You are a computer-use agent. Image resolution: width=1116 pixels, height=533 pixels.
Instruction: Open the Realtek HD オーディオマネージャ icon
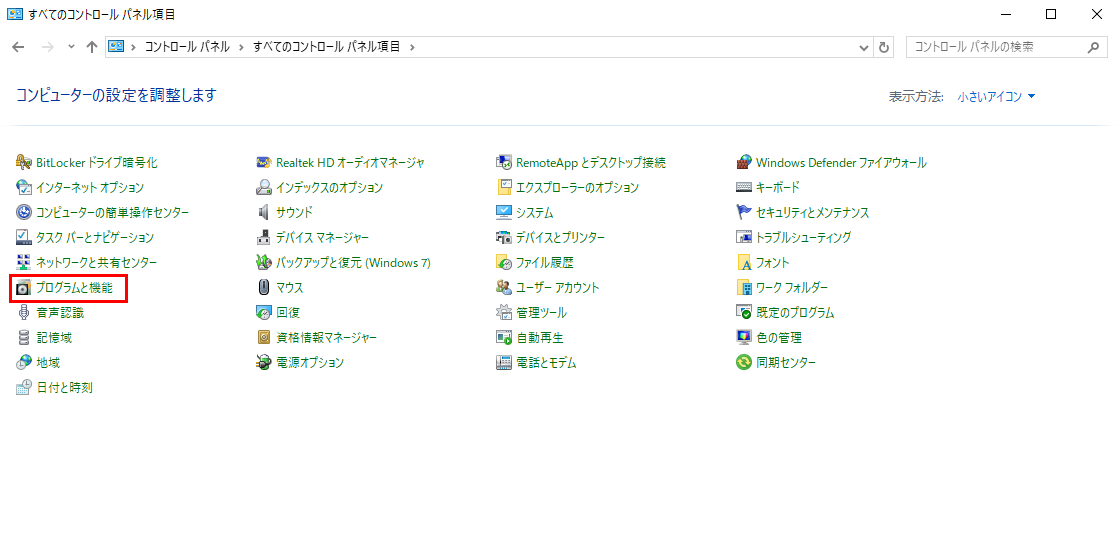[264, 163]
